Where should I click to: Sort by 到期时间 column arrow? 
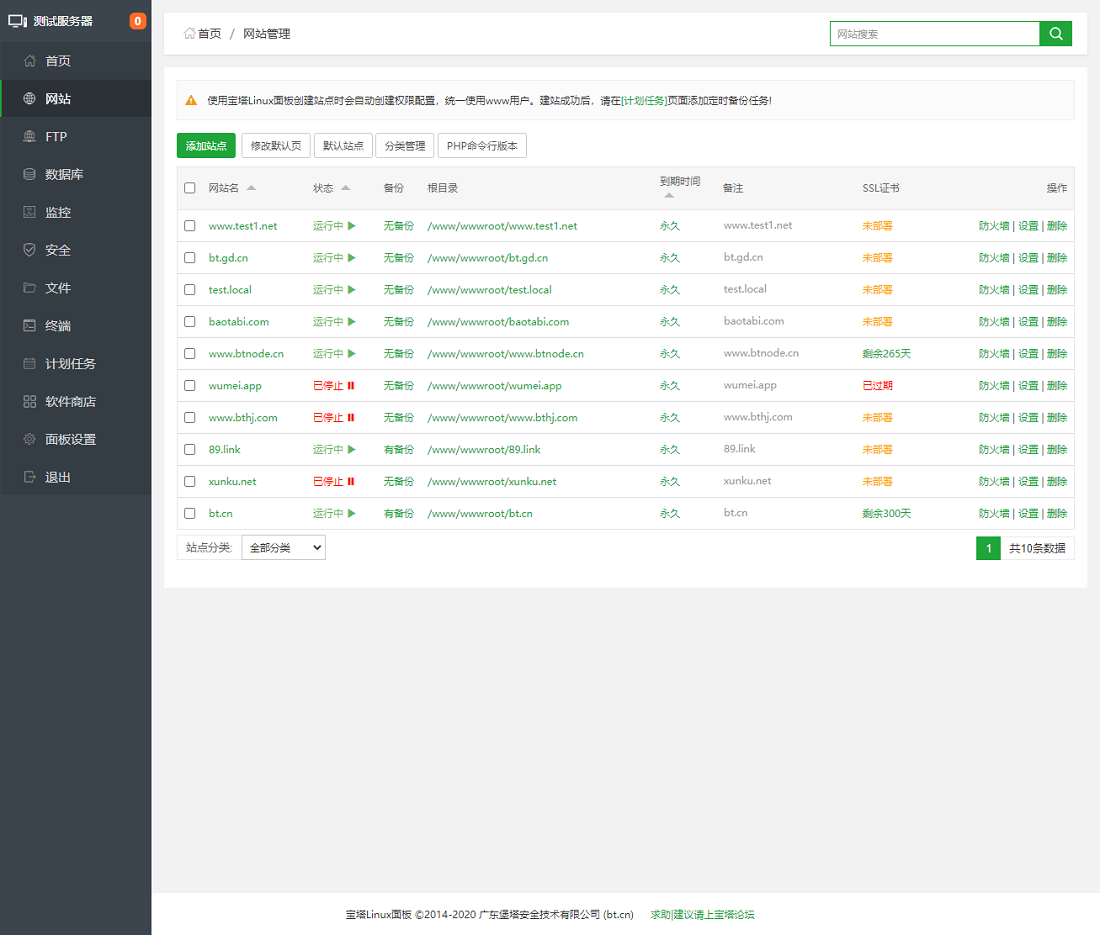click(668, 196)
